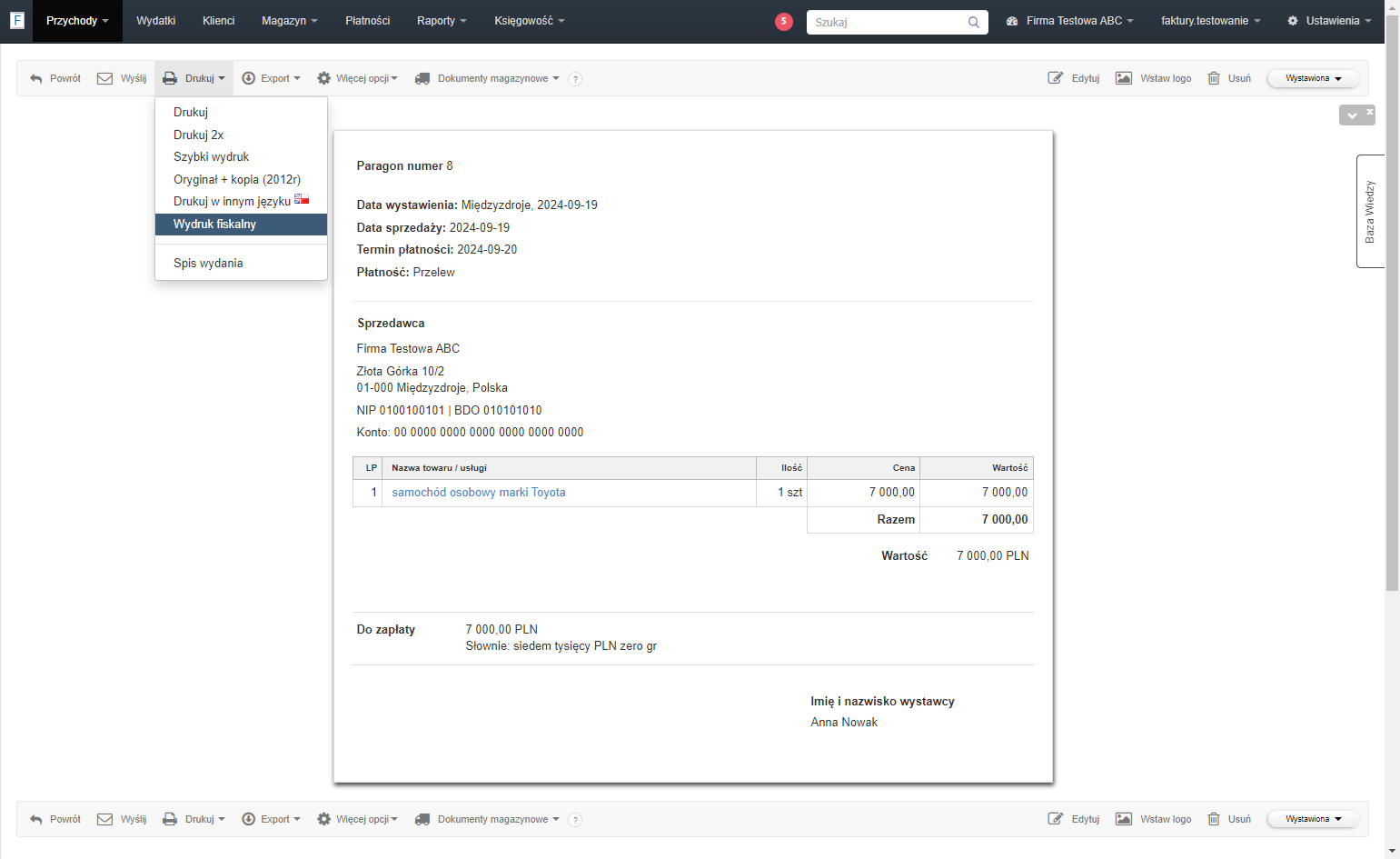Collapse panel using chevron button at top right
The width and height of the screenshot is (1400, 859).
tap(1352, 115)
